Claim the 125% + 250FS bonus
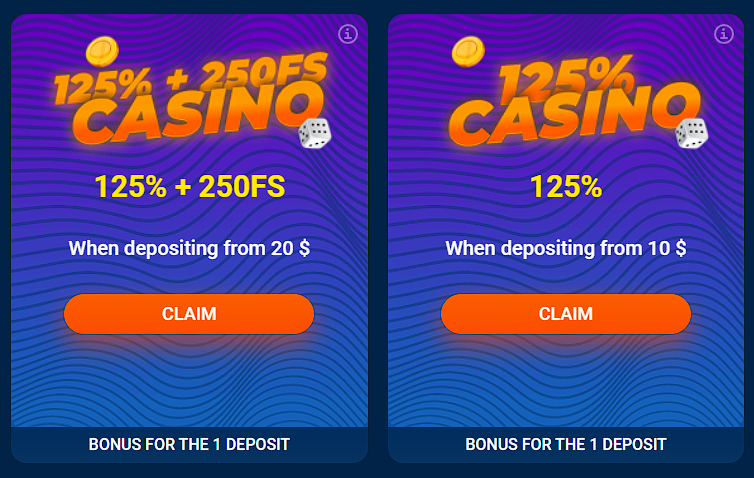 coord(189,314)
